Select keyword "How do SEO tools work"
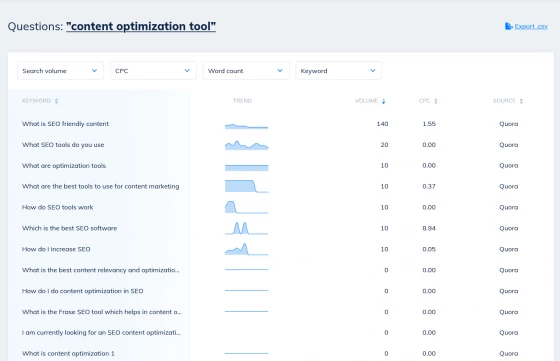 (x=58, y=207)
